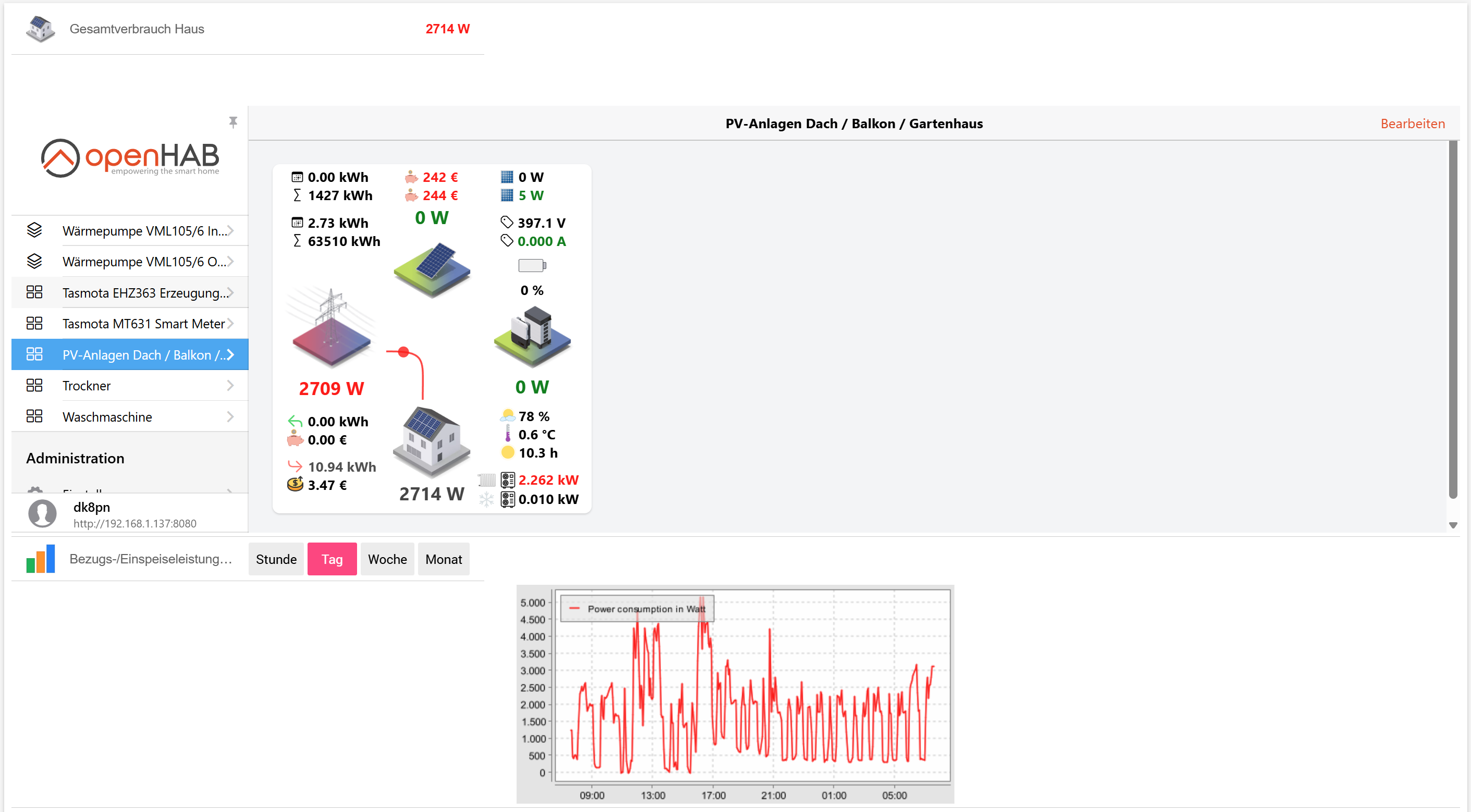Click the page vertical scrollbar down arrow
This screenshot has height=812, width=1471.
(1453, 525)
